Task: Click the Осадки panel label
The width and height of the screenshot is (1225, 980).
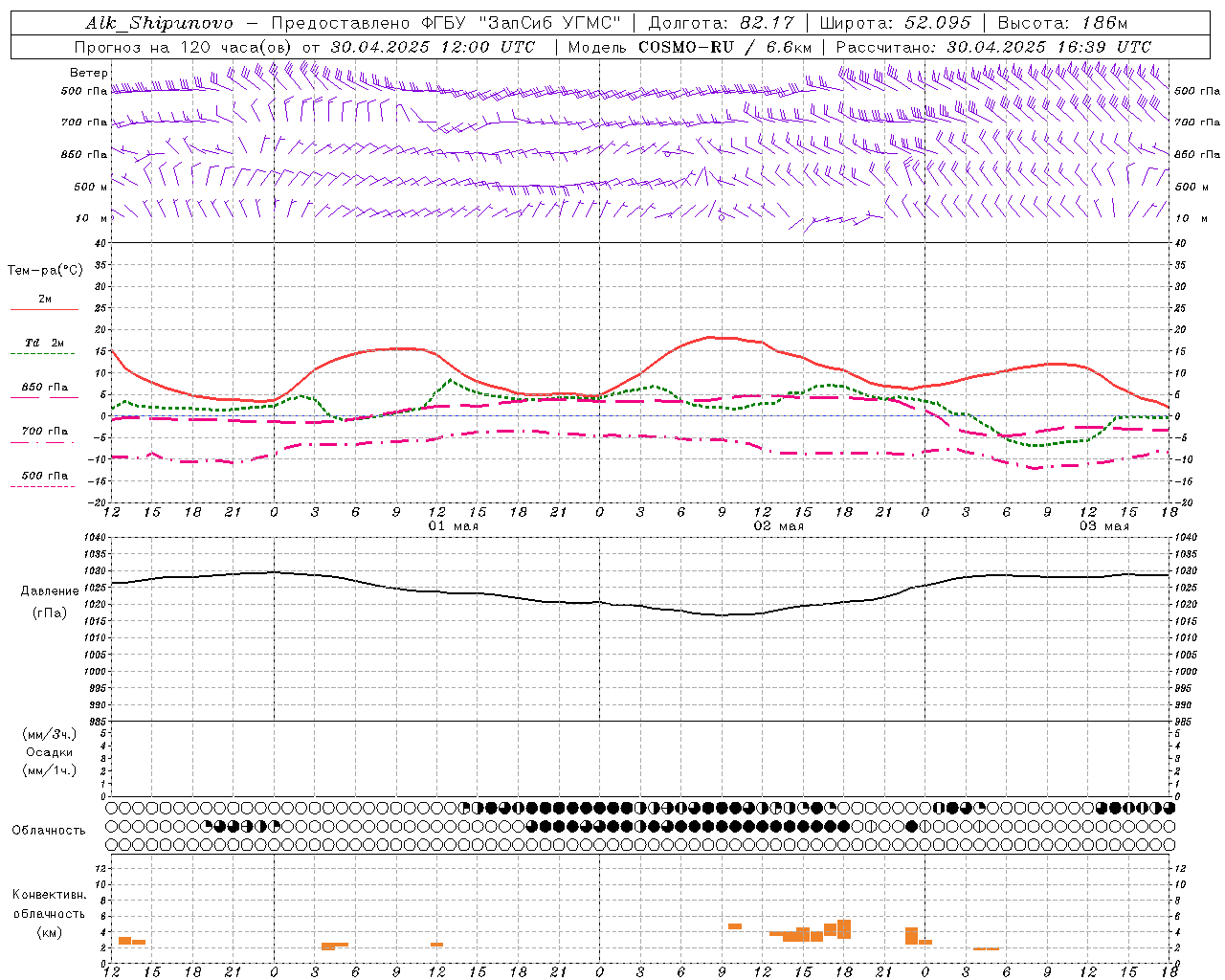Action: click(50, 752)
